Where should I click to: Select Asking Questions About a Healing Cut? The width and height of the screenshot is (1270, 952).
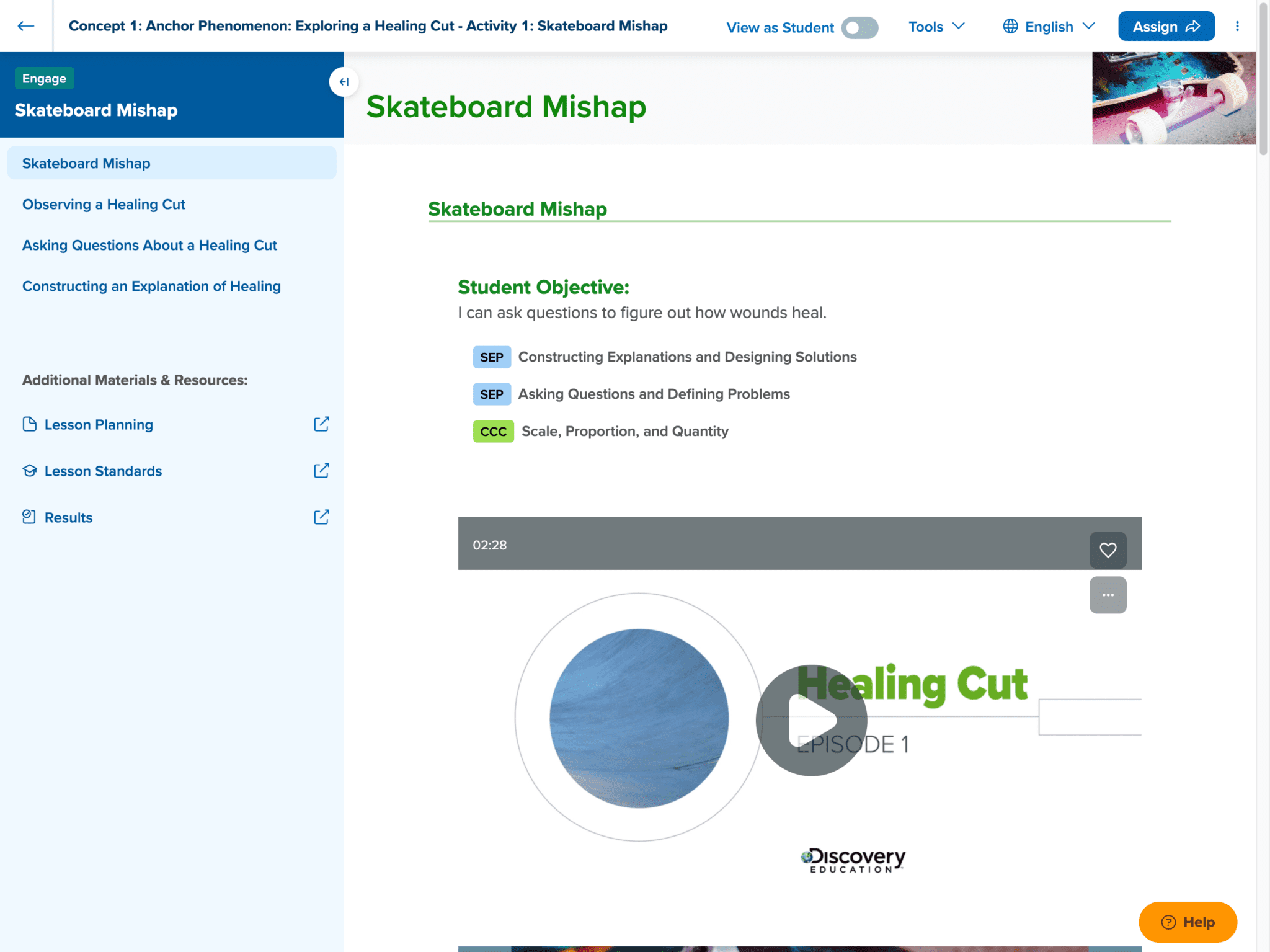pyautogui.click(x=149, y=246)
